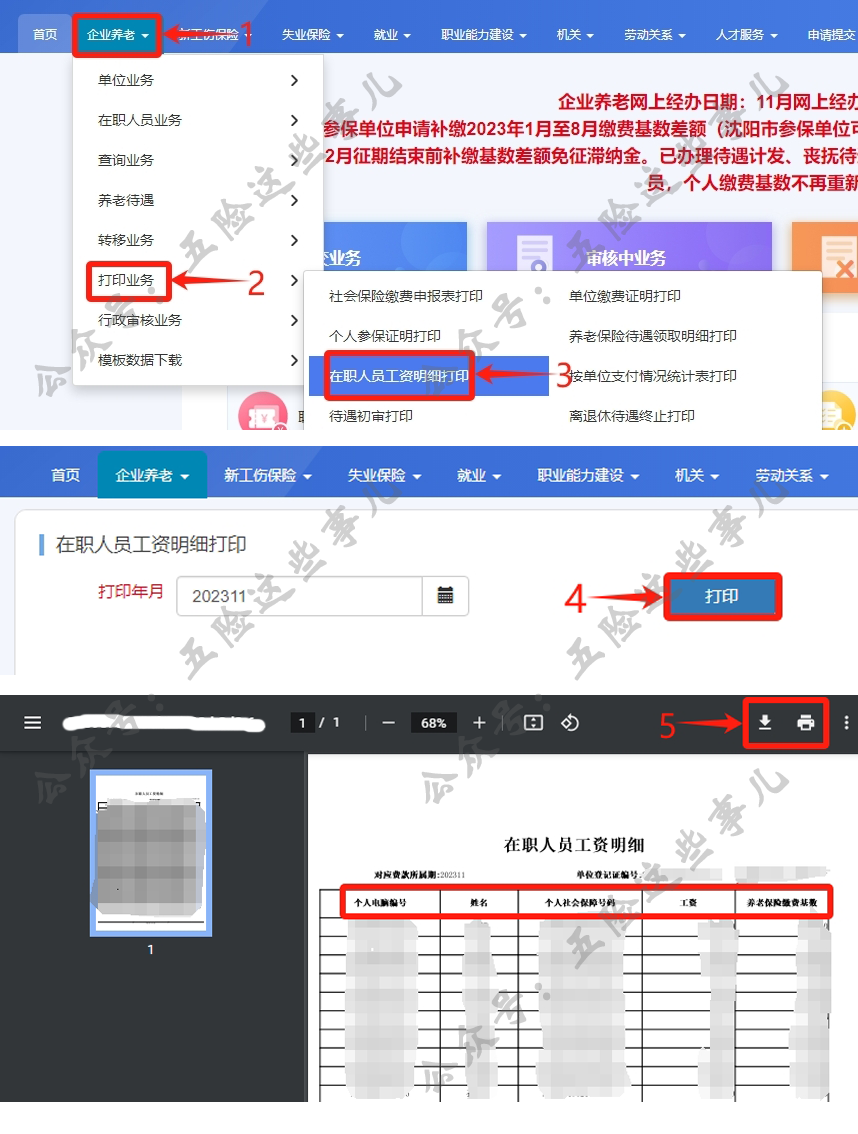The image size is (858, 1134).
Task: Select the page 1 thumbnail preview
Action: tap(150, 853)
